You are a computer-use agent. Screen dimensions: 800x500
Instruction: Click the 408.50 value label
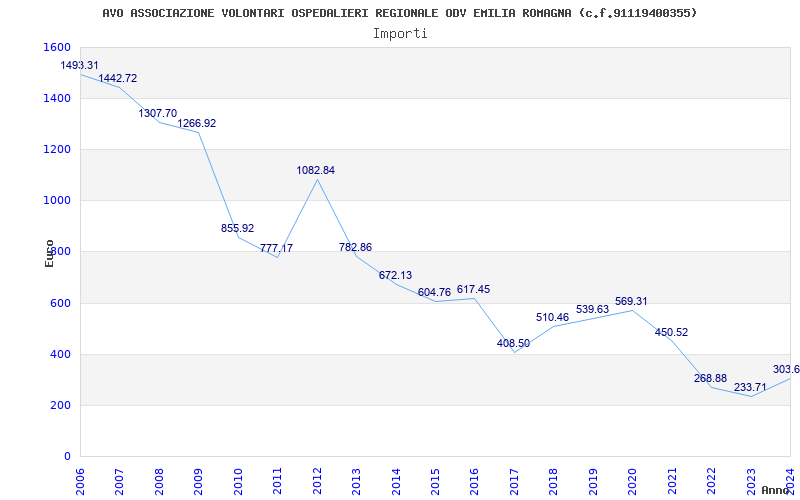(513, 343)
